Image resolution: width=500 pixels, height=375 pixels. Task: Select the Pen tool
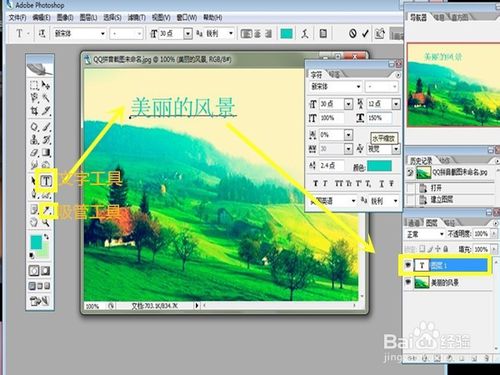click(34, 194)
